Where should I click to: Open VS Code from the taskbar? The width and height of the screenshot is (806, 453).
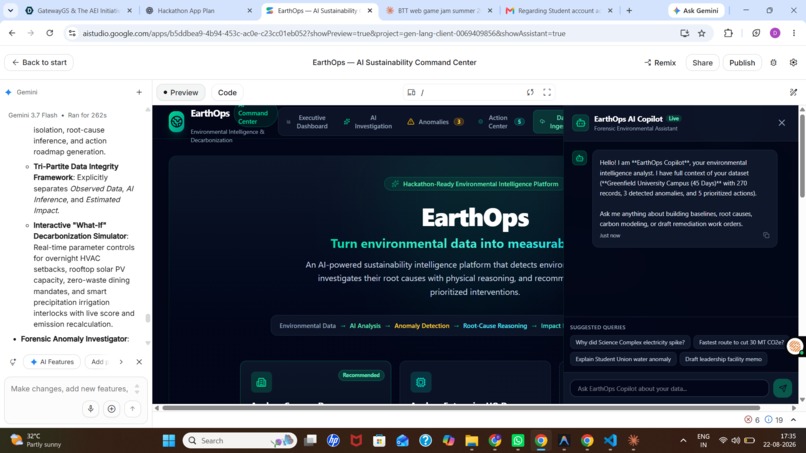pyautogui.click(x=610, y=441)
